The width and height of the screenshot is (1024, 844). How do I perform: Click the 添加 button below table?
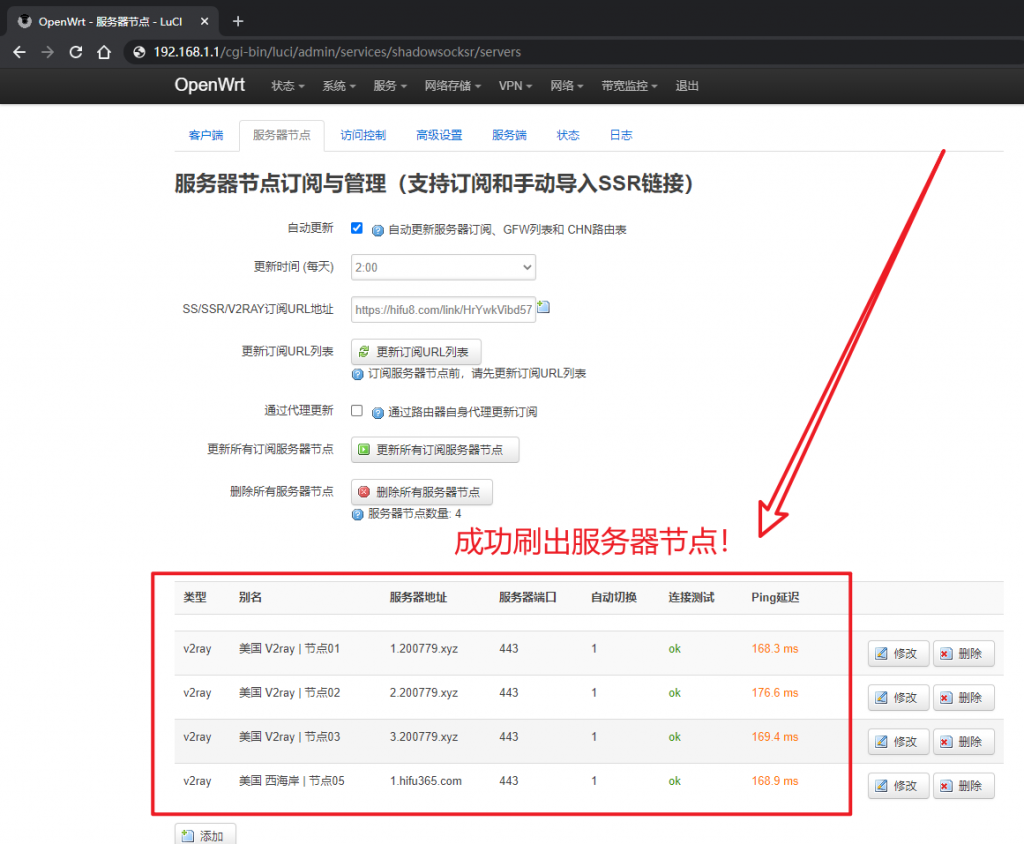click(205, 836)
